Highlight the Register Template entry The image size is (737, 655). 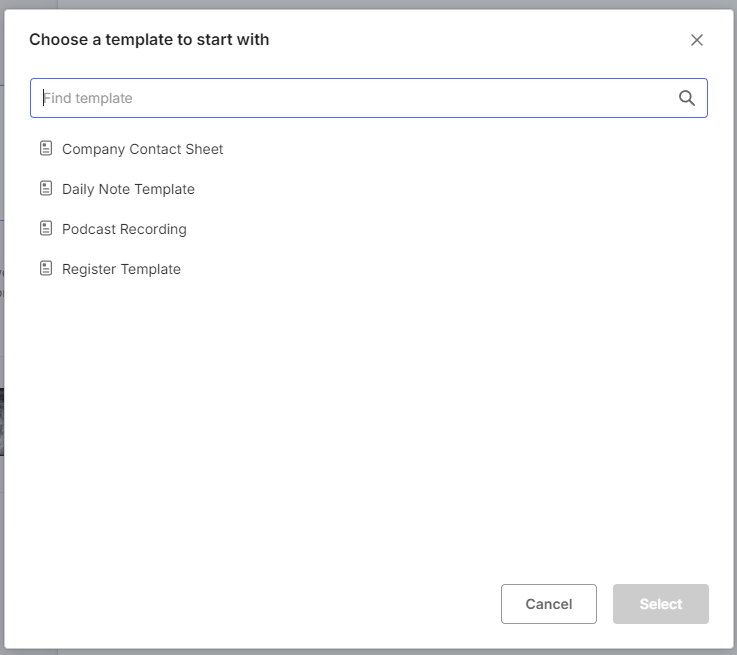[121, 269]
